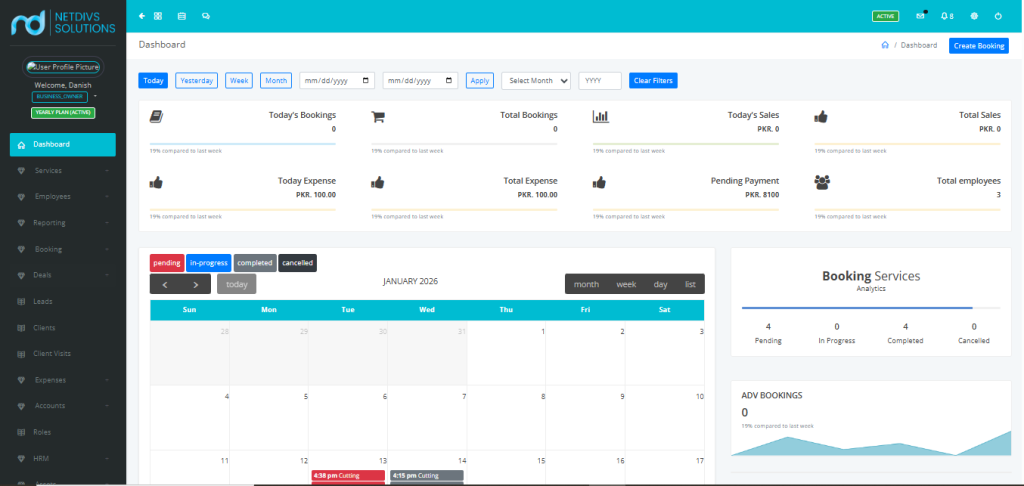1024x486 pixels.
Task: Open the mail envelope icon in header
Action: point(921,16)
